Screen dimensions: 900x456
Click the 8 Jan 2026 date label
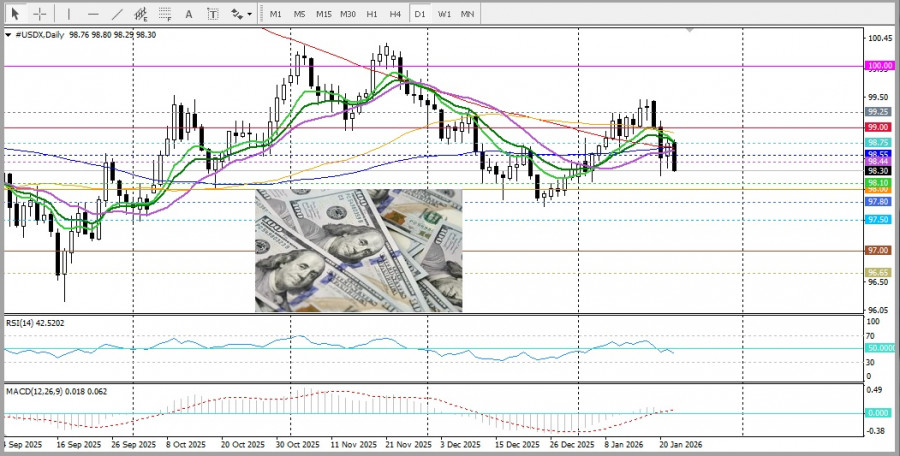click(x=625, y=445)
